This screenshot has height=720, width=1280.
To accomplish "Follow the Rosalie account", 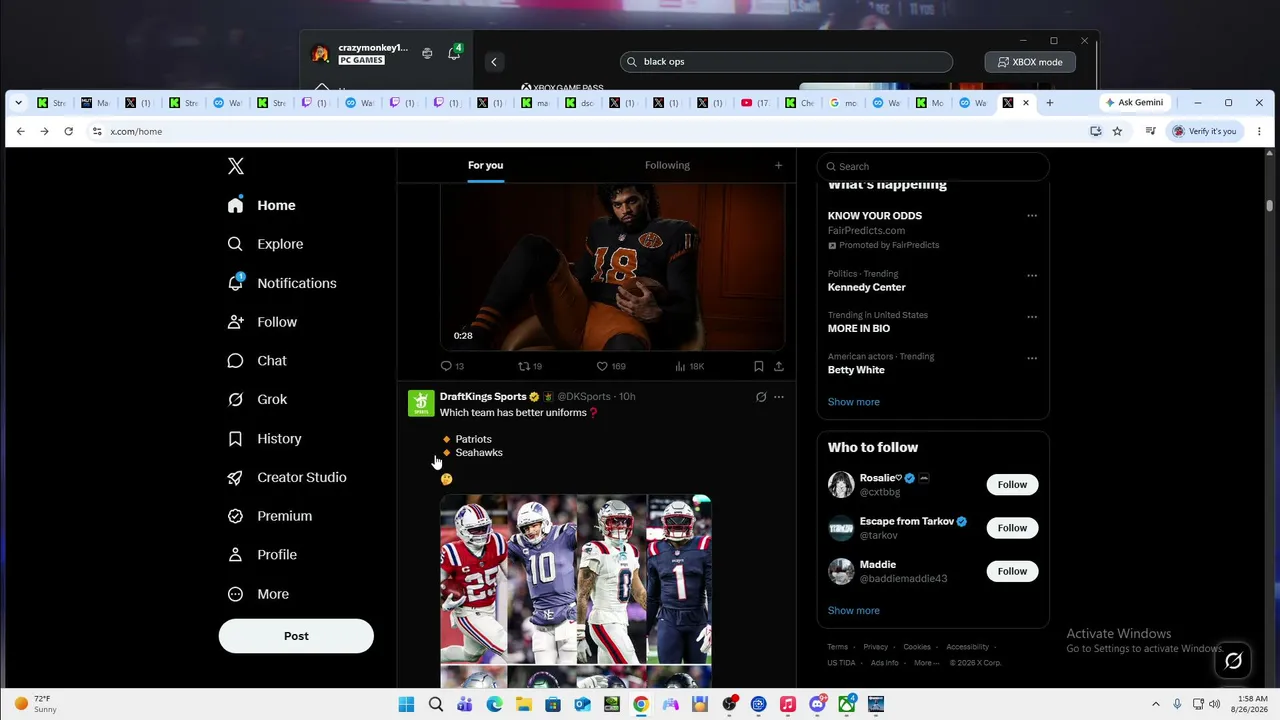I will (x=1012, y=485).
